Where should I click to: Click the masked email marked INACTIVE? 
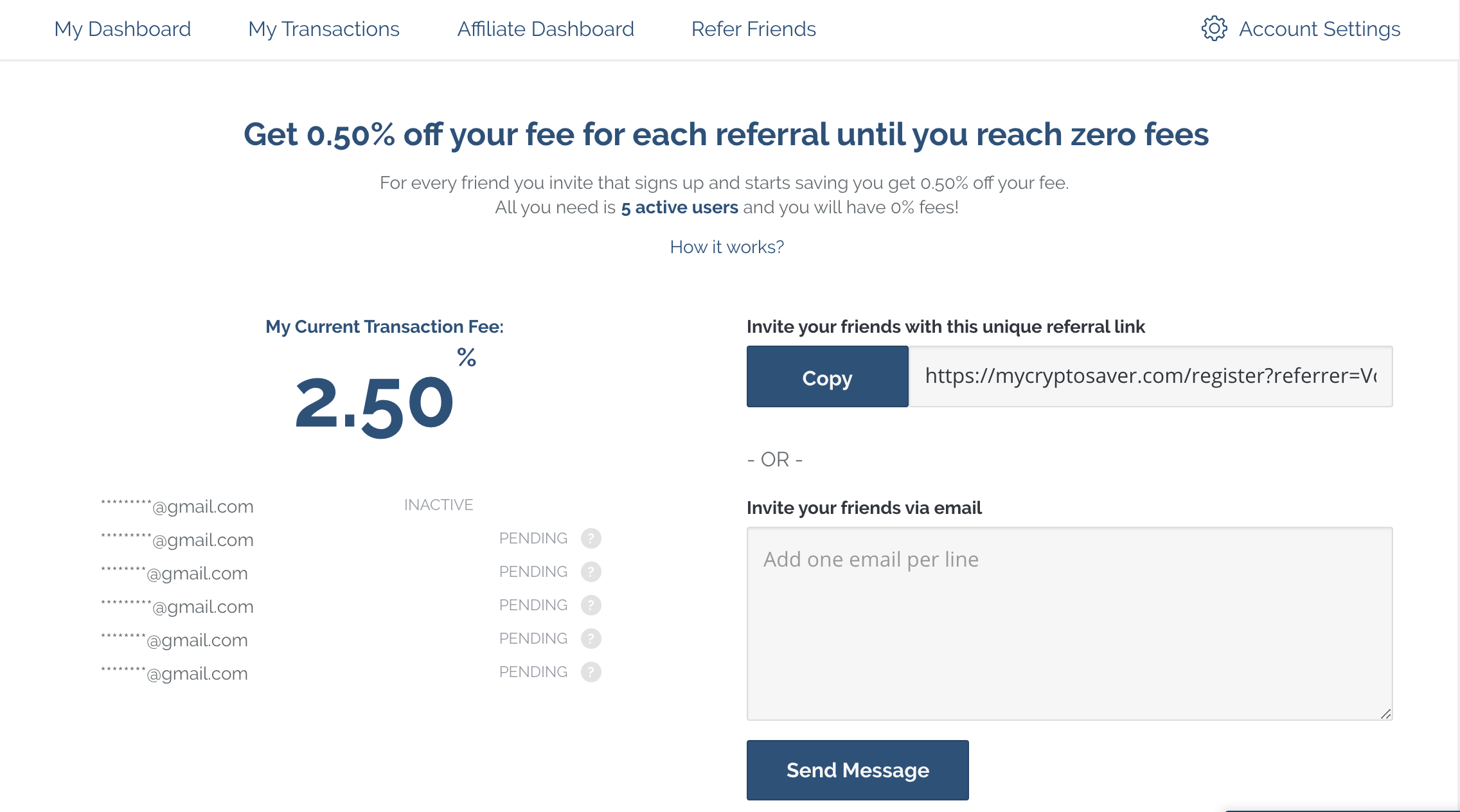pyautogui.click(x=177, y=506)
